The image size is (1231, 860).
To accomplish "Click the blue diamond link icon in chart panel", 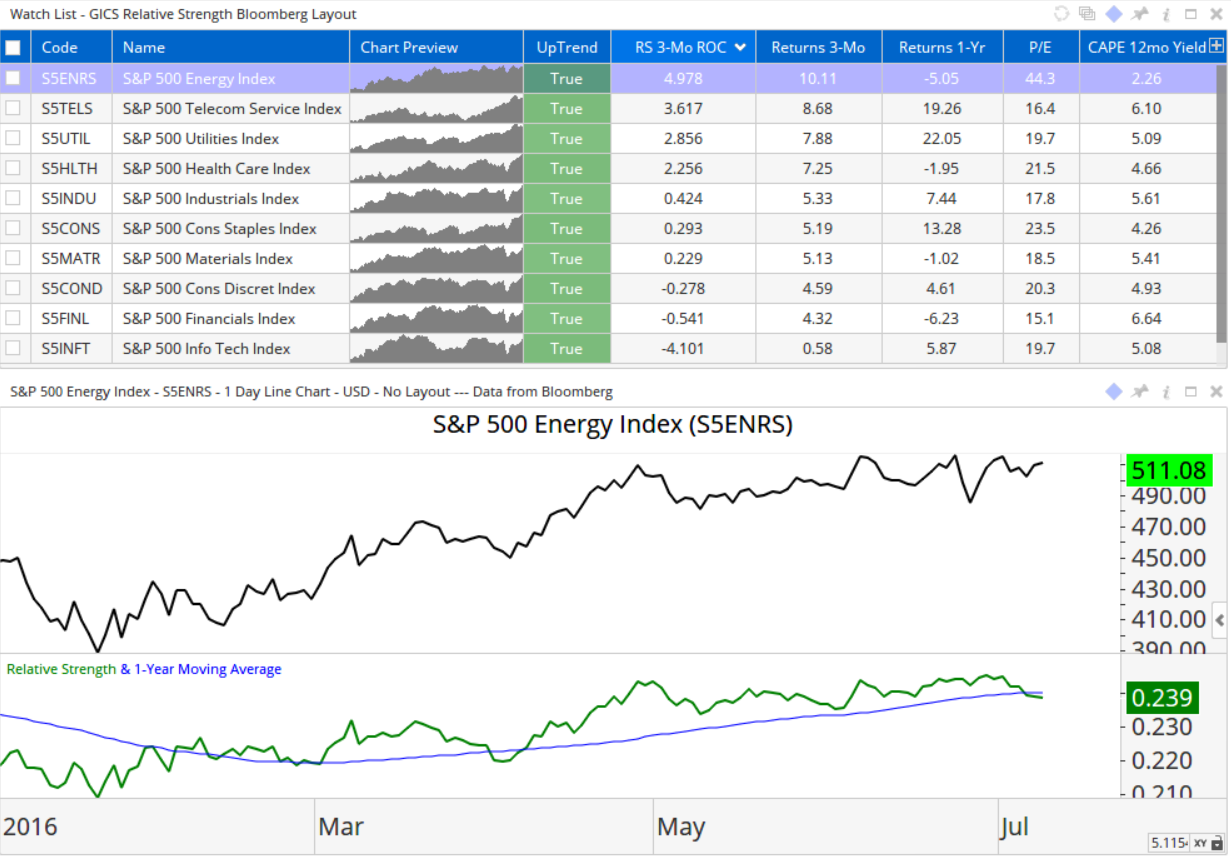I will [1114, 392].
